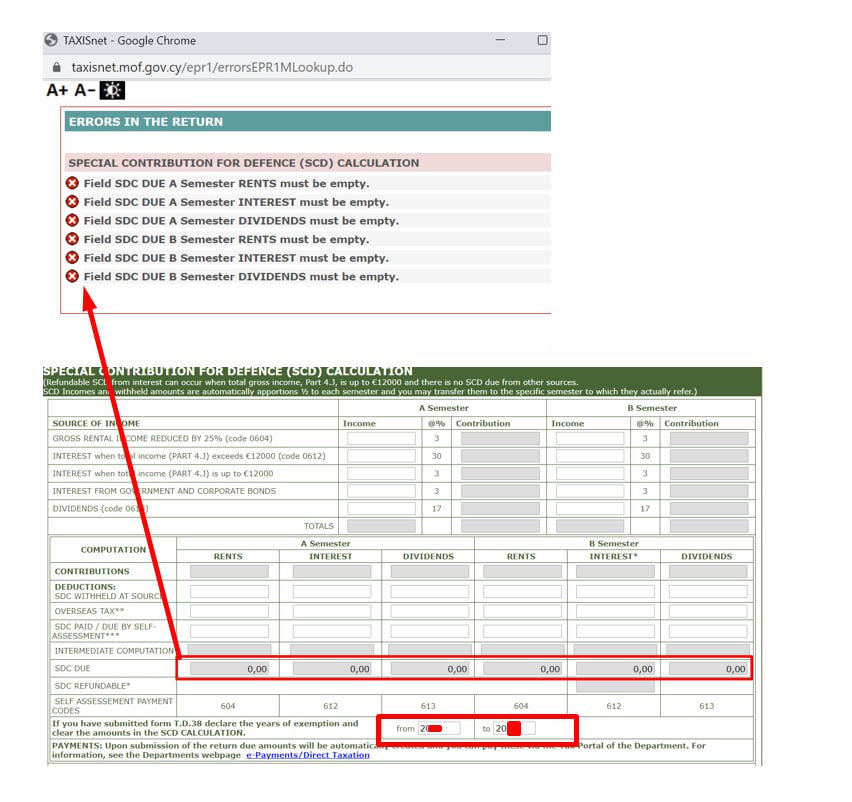Click A Semester income field for gross rental
The image size is (852, 802).
coord(380,439)
